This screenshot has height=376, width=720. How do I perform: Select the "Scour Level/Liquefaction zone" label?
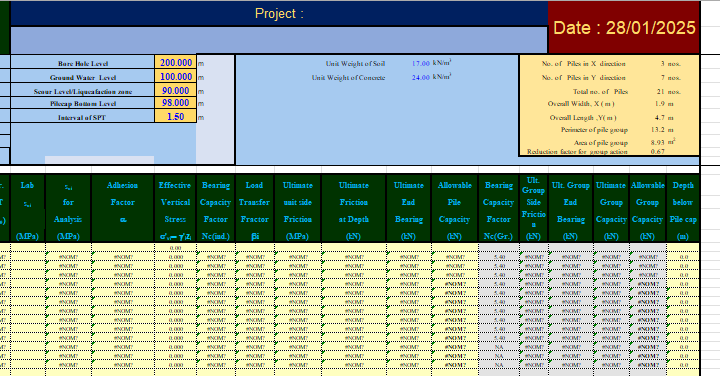[x=83, y=91]
